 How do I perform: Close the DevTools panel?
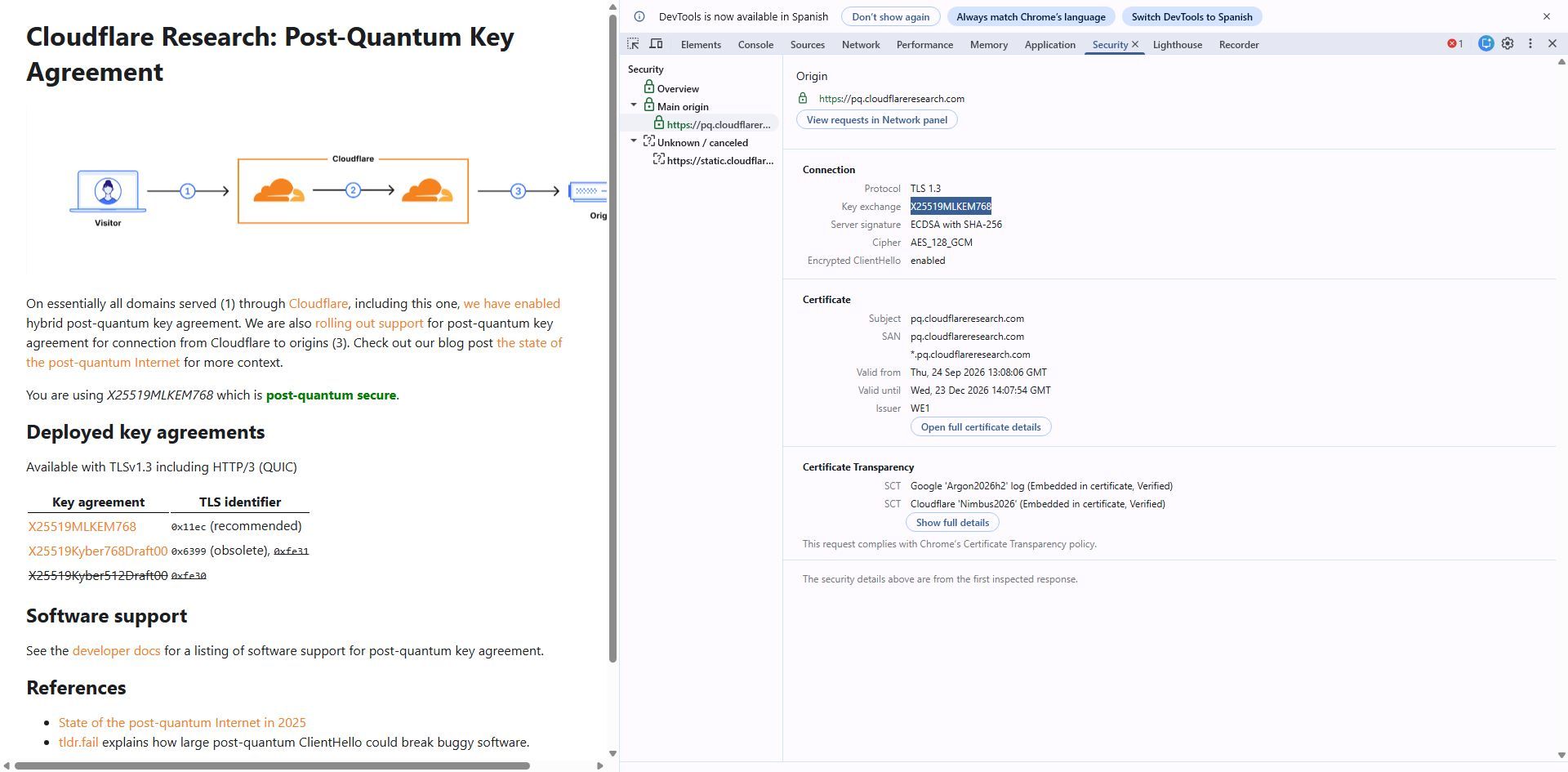point(1552,44)
